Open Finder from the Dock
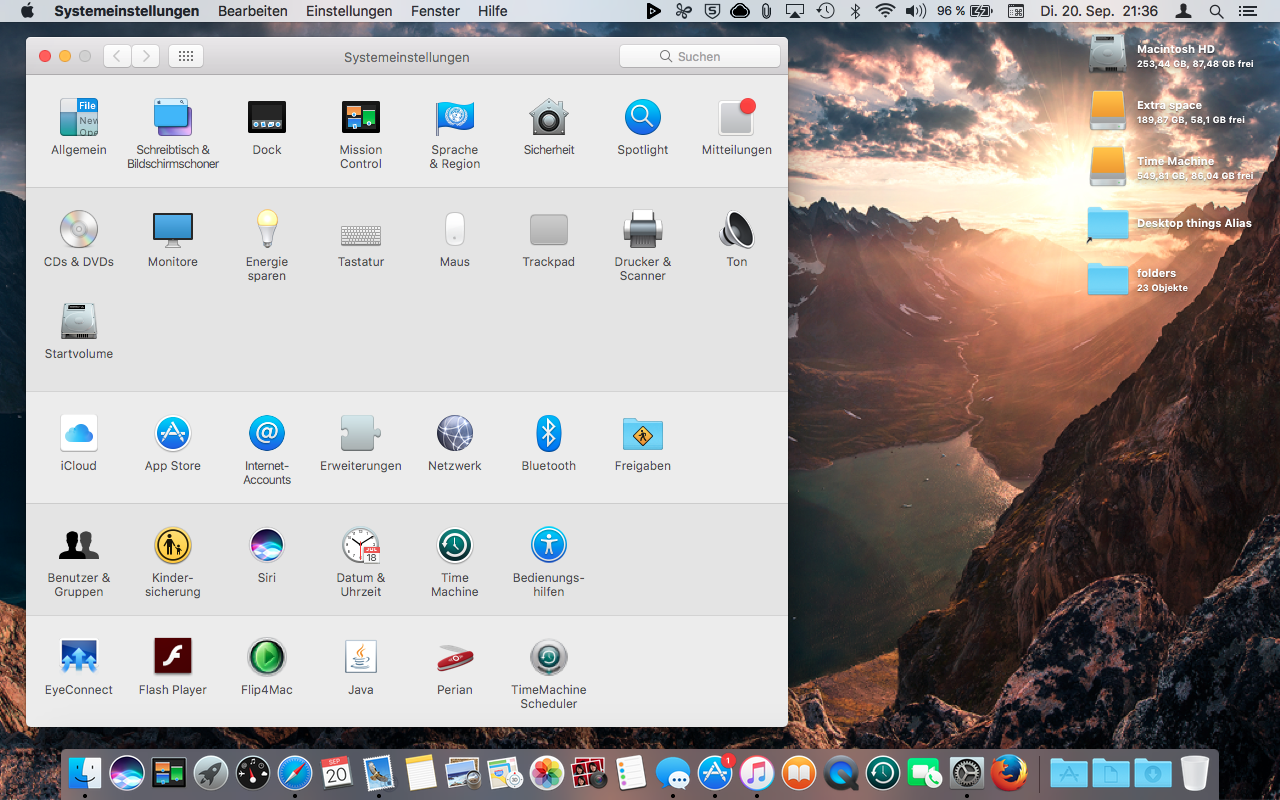The image size is (1280, 800). click(x=85, y=773)
